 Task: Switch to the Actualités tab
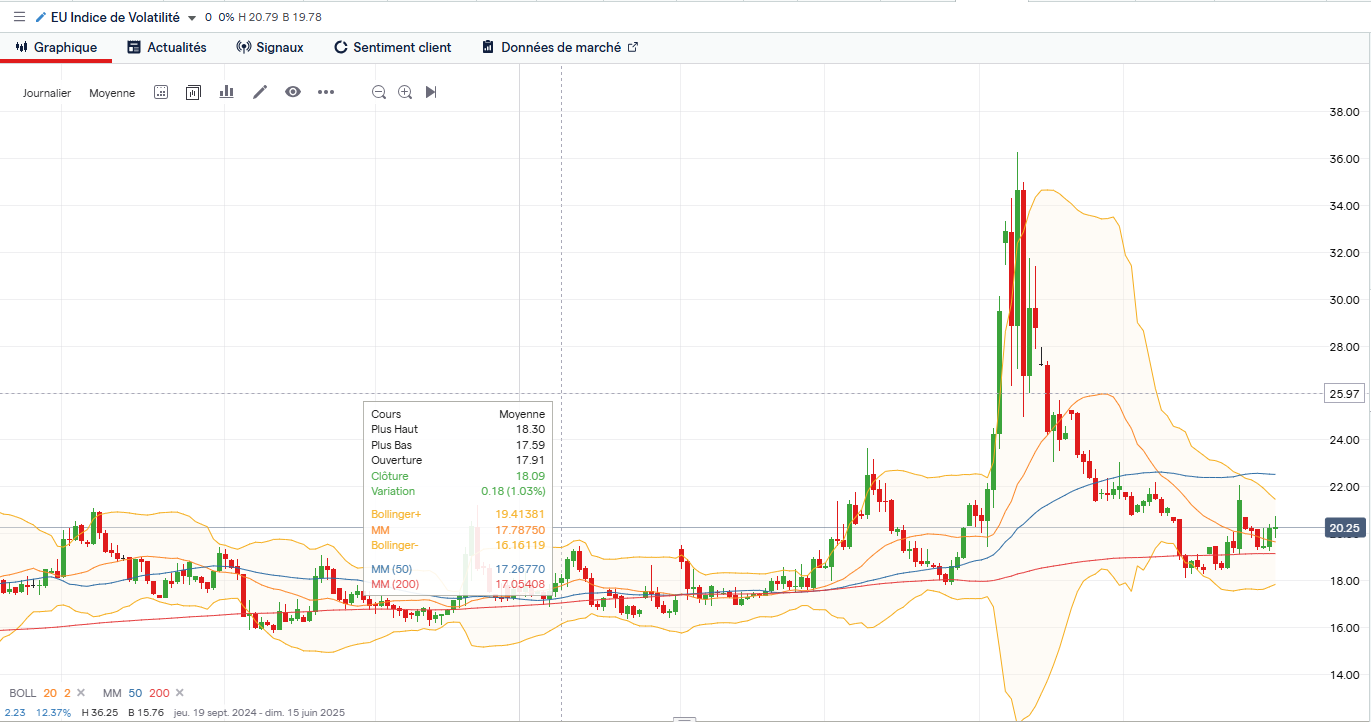[x=167, y=47]
